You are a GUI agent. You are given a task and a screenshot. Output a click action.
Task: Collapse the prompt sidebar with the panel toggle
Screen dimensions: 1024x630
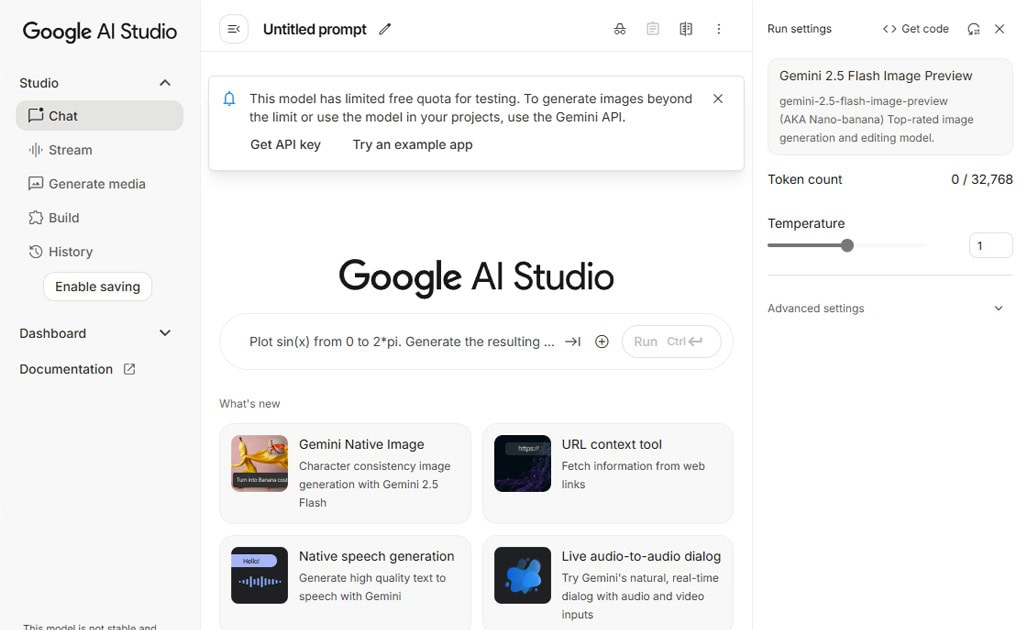pyautogui.click(x=233, y=29)
